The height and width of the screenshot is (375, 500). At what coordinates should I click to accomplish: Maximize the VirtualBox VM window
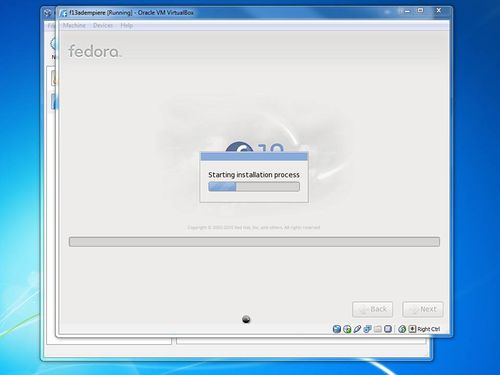(421, 11)
